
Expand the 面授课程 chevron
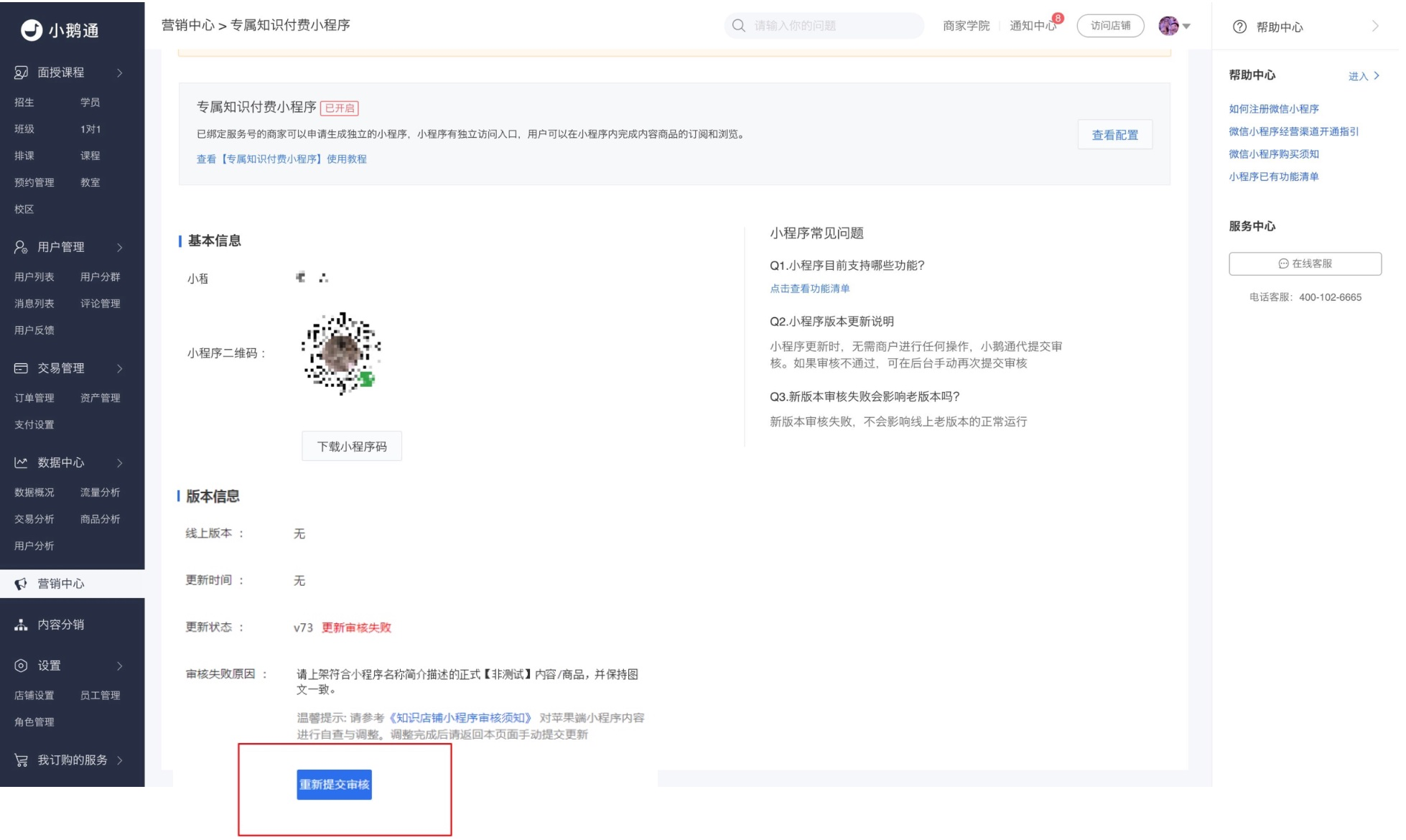click(120, 73)
